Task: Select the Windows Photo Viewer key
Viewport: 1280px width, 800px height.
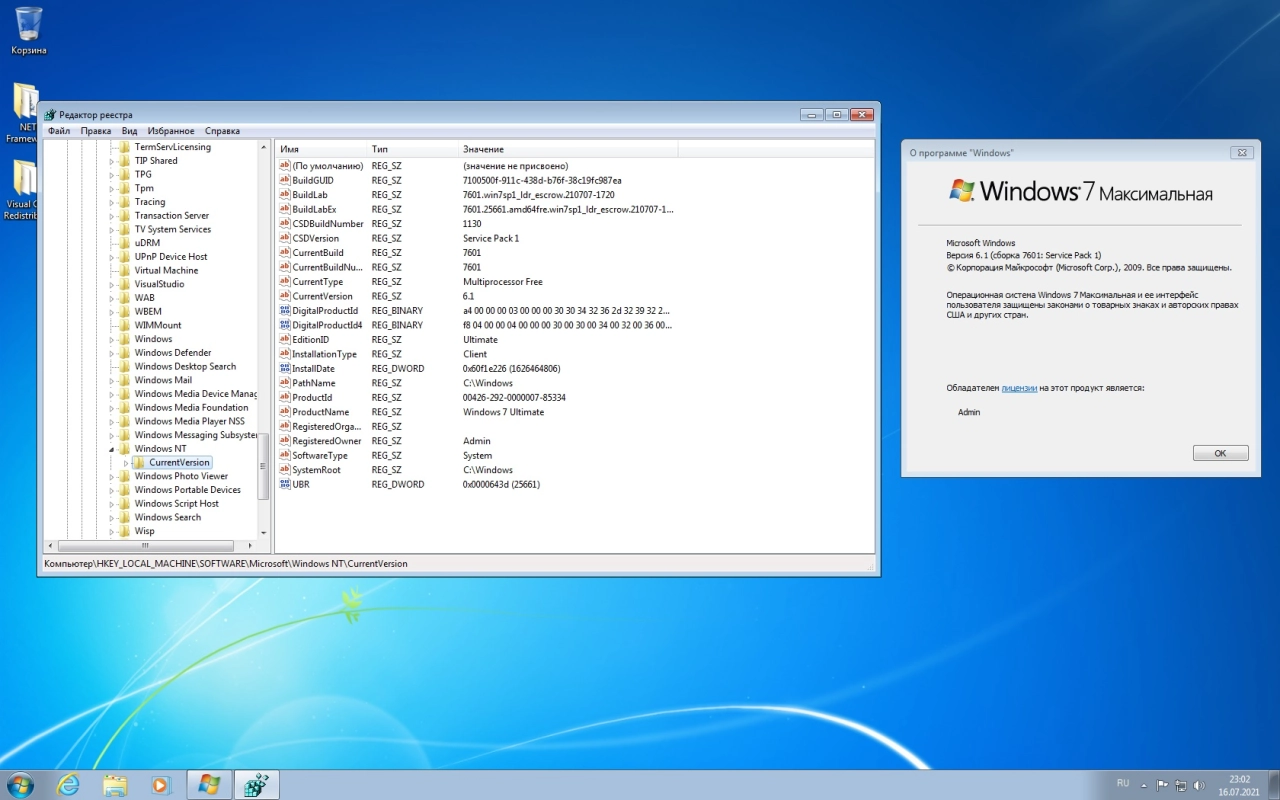Action: (181, 476)
